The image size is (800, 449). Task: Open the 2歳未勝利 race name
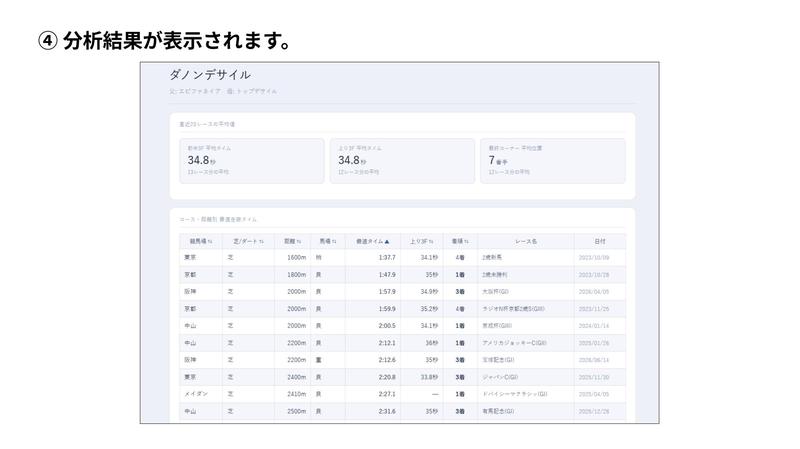point(494,275)
